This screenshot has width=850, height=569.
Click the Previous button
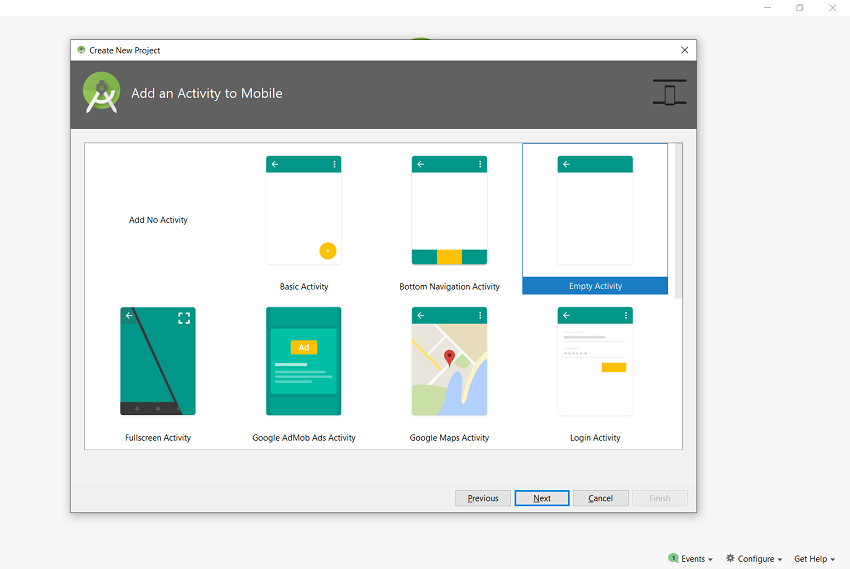(x=482, y=498)
